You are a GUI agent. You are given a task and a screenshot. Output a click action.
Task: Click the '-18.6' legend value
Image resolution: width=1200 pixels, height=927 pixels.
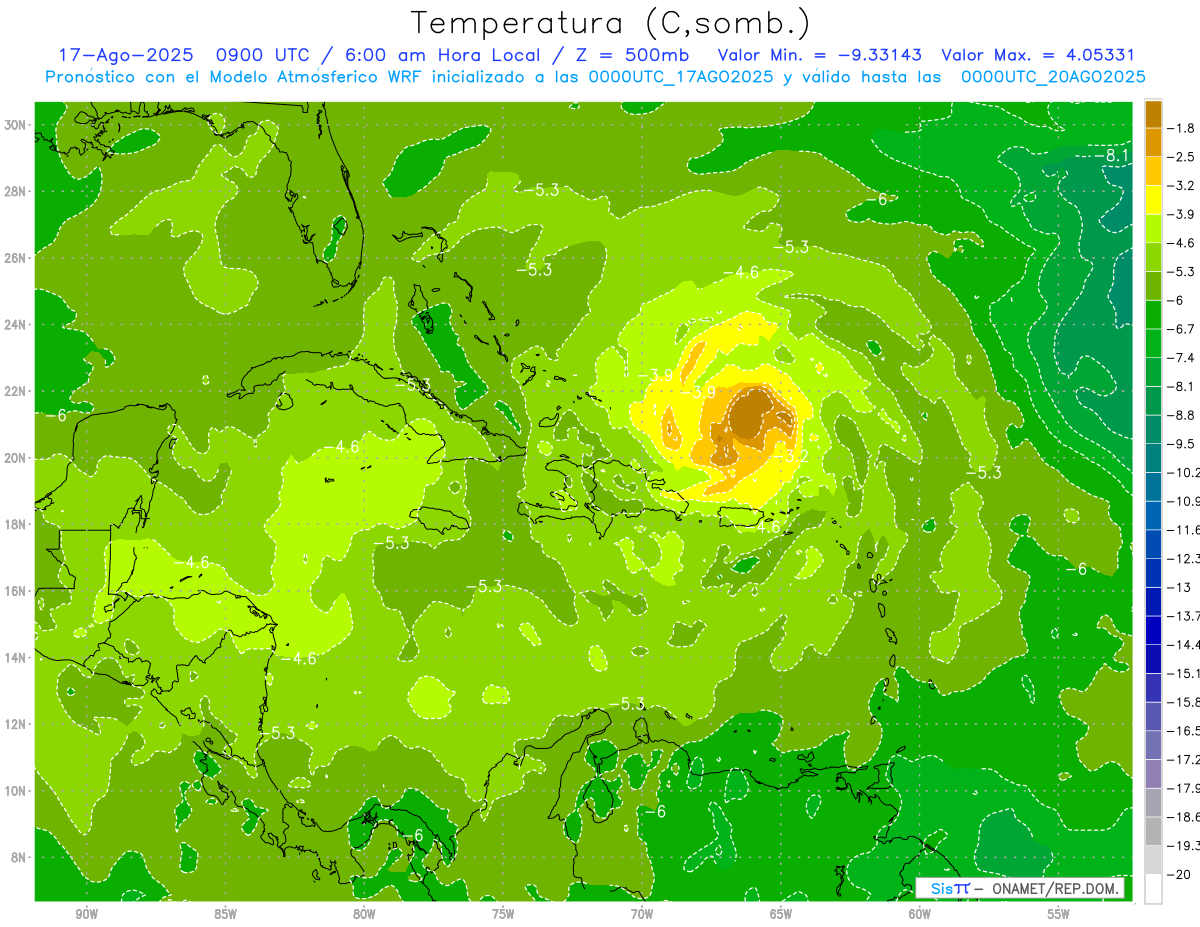[x=1184, y=817]
